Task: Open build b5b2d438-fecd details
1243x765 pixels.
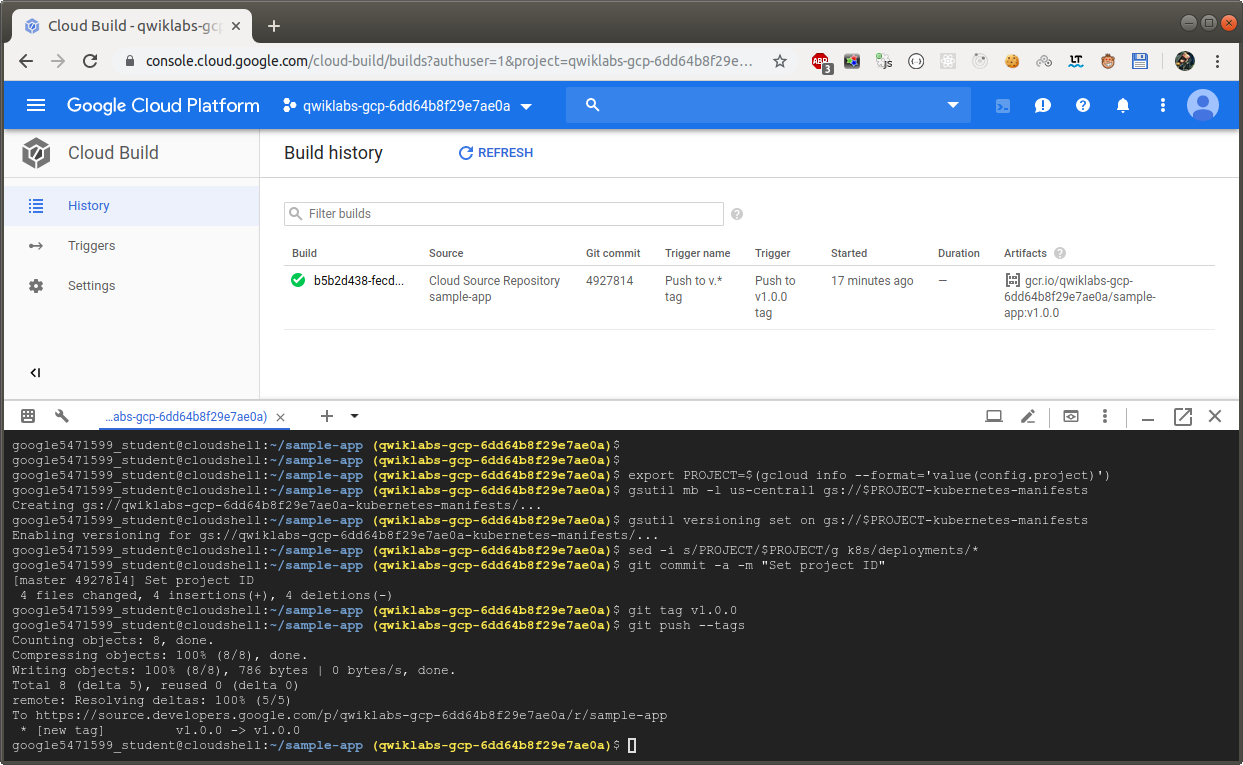Action: 359,281
